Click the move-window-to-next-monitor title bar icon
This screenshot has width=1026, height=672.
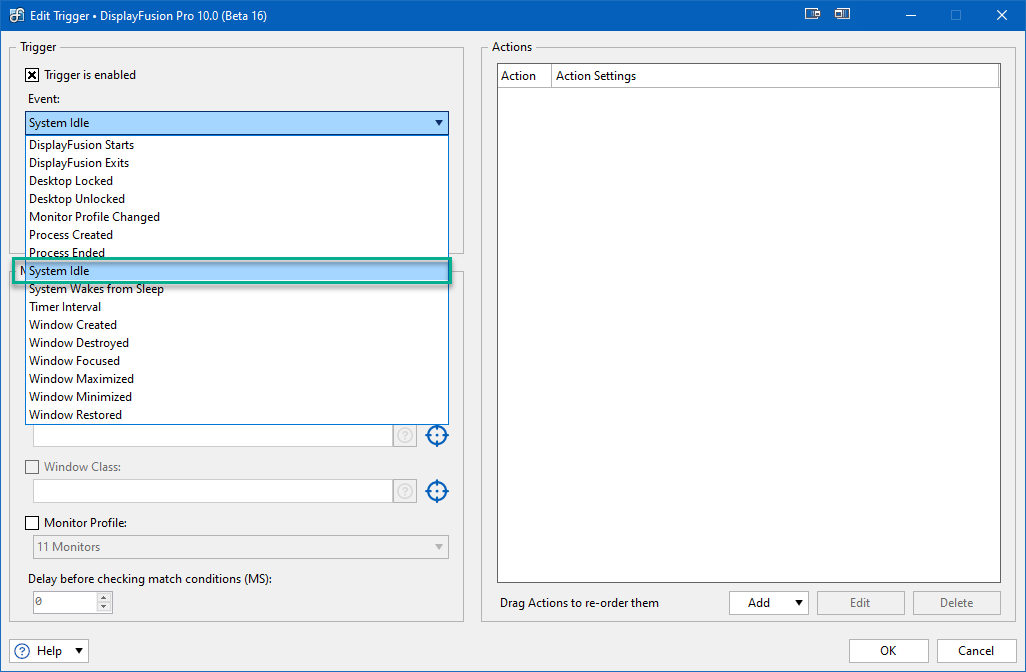tap(811, 15)
